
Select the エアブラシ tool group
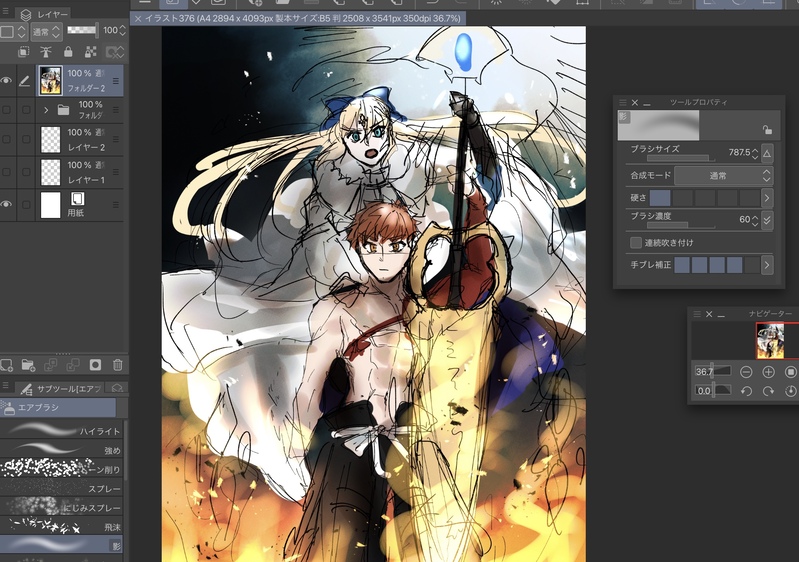58,408
